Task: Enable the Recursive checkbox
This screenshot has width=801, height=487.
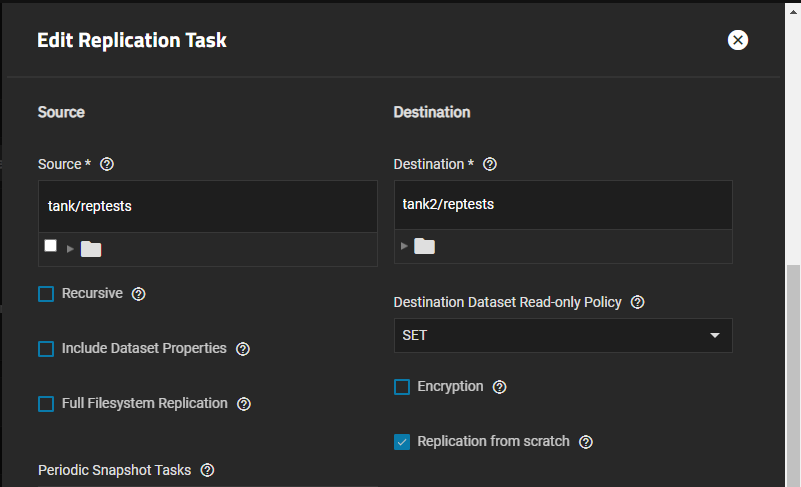Action: [46, 294]
